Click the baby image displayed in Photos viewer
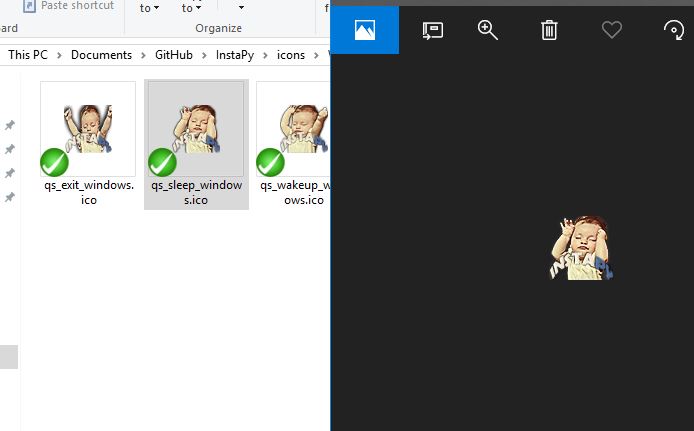This screenshot has width=694, height=431. [x=581, y=248]
